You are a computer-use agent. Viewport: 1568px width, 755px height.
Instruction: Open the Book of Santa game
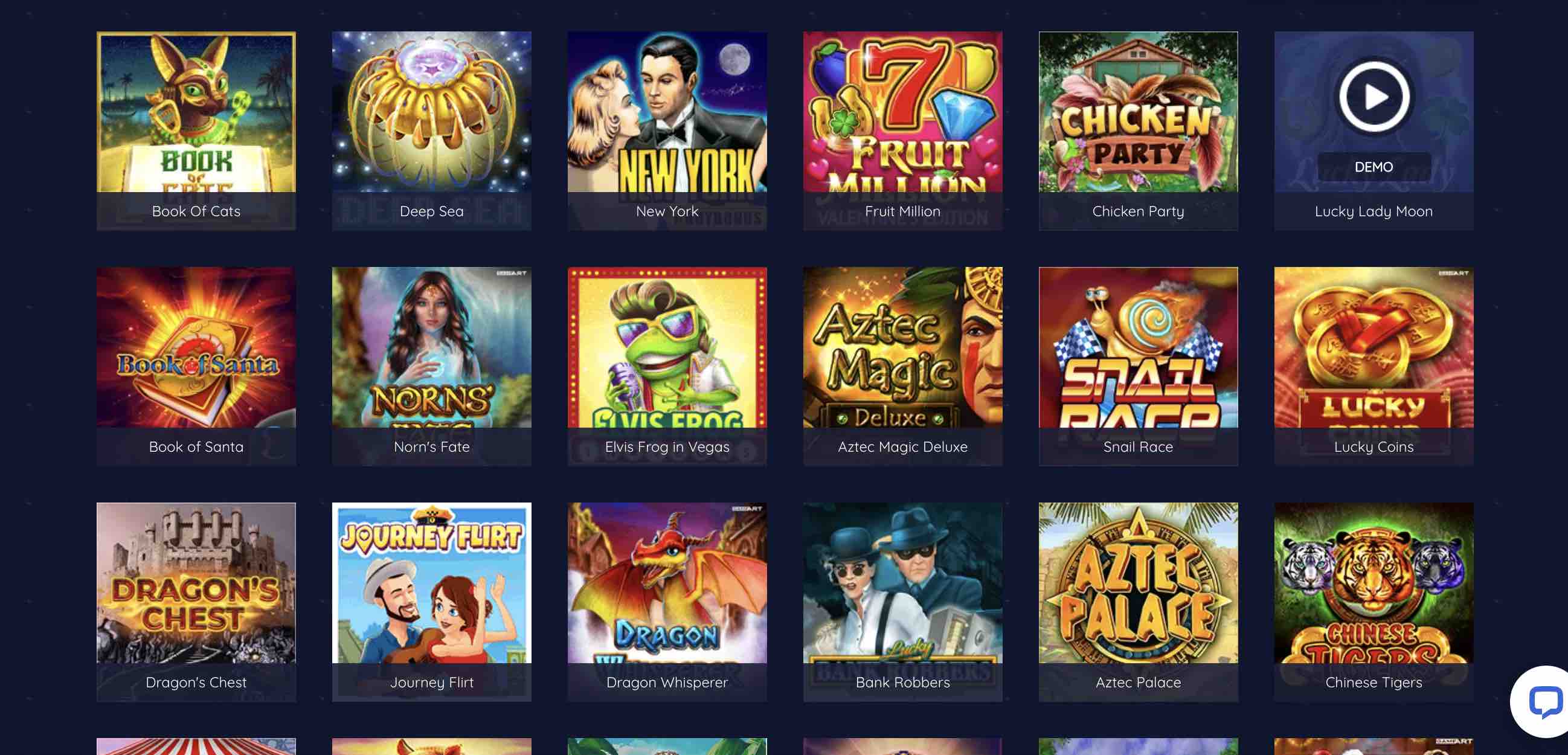(196, 367)
